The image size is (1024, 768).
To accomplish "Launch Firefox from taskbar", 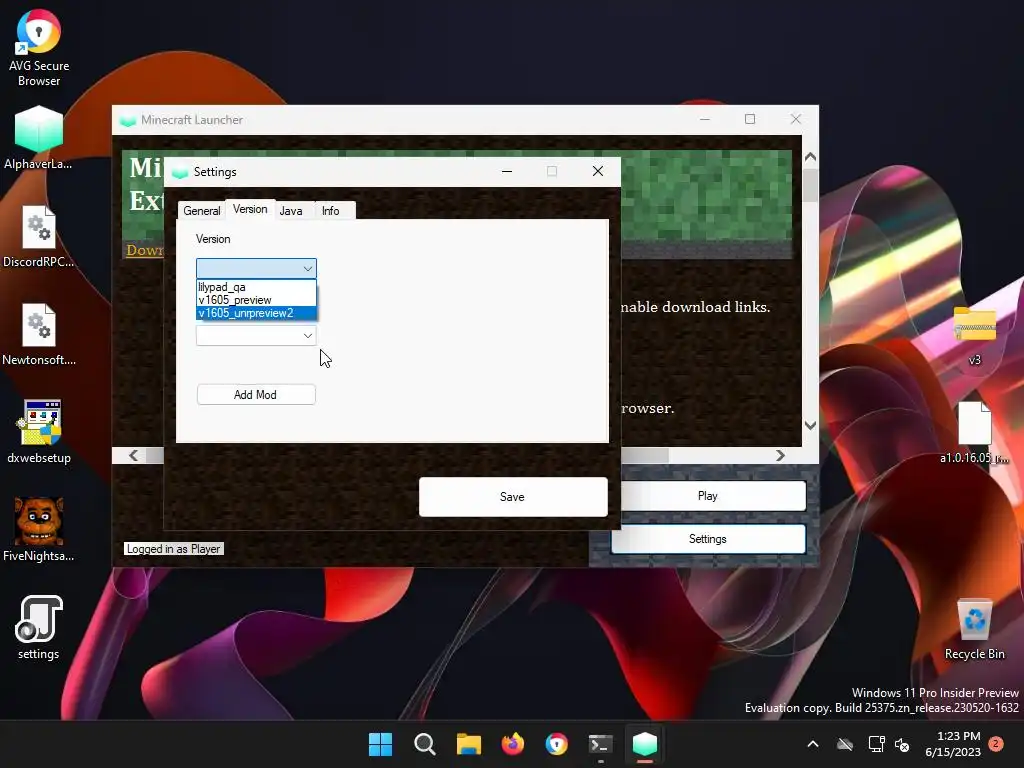I will coord(513,744).
